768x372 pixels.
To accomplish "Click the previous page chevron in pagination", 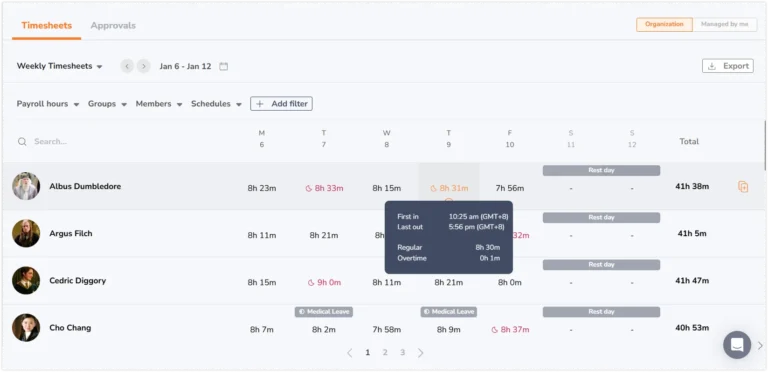I will click(350, 353).
